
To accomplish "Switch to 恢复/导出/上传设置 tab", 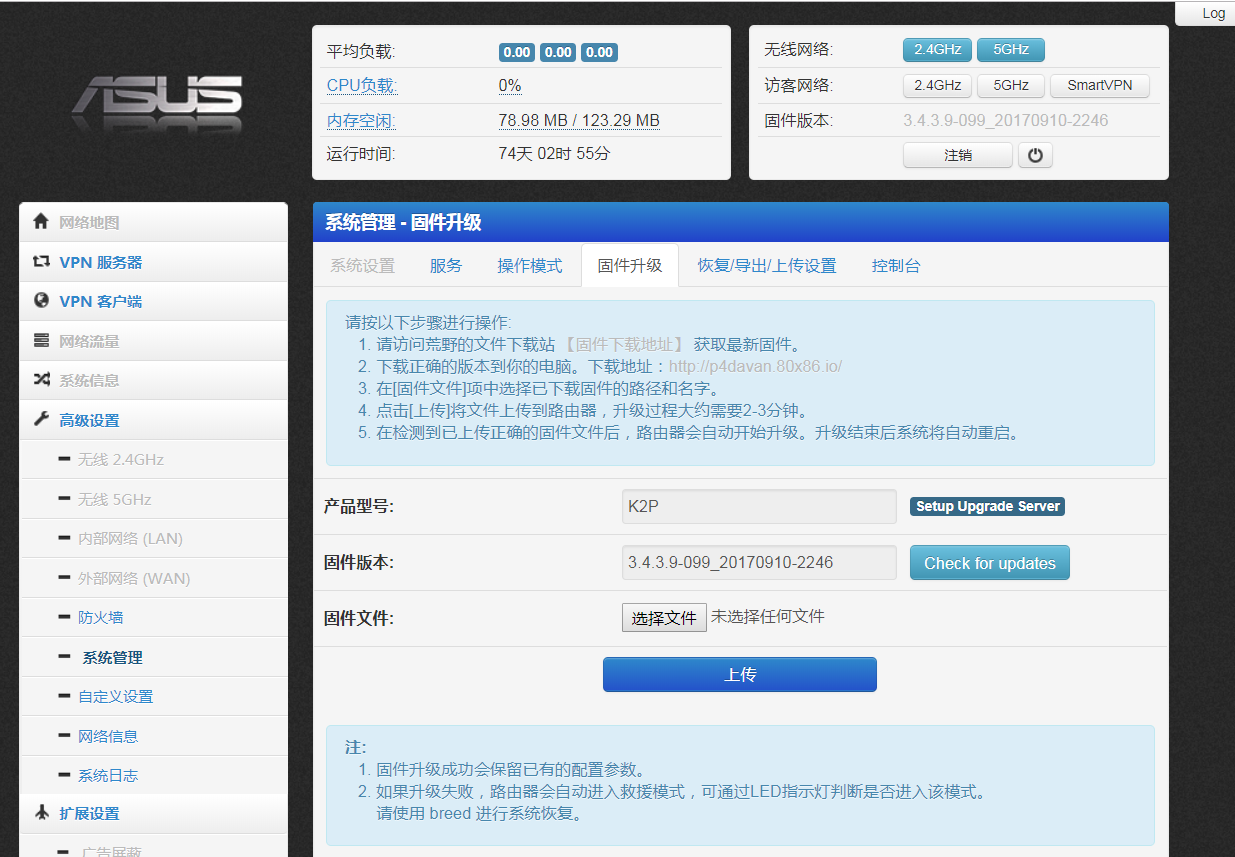I will pos(767,265).
